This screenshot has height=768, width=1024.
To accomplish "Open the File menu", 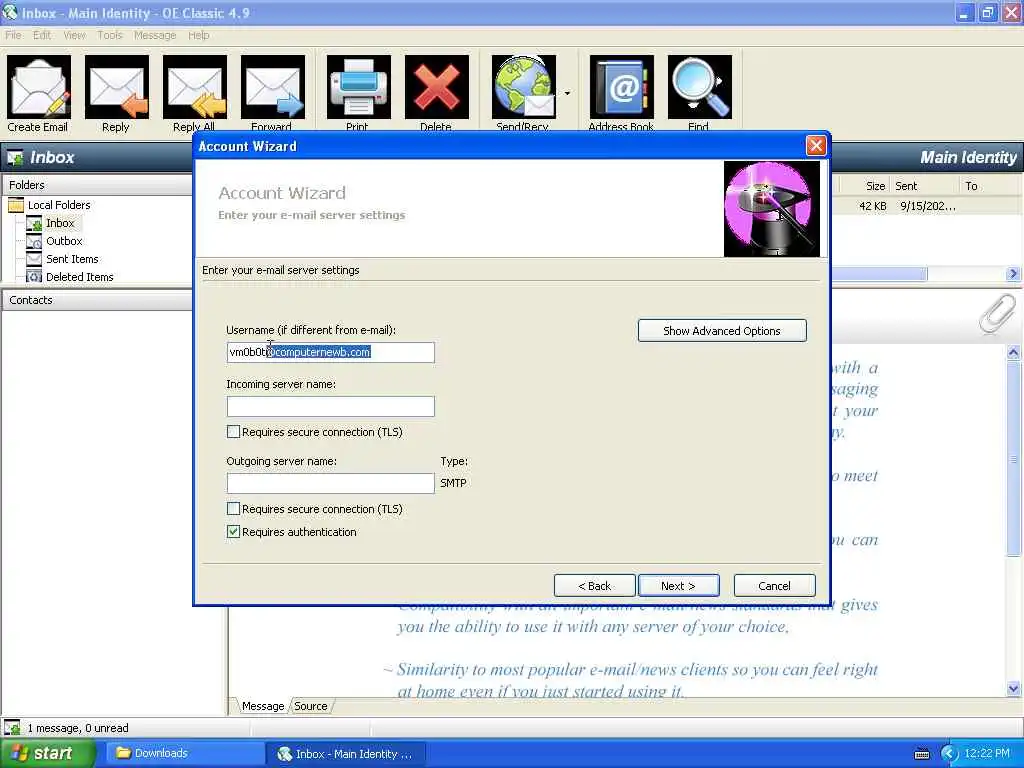I will [x=13, y=35].
